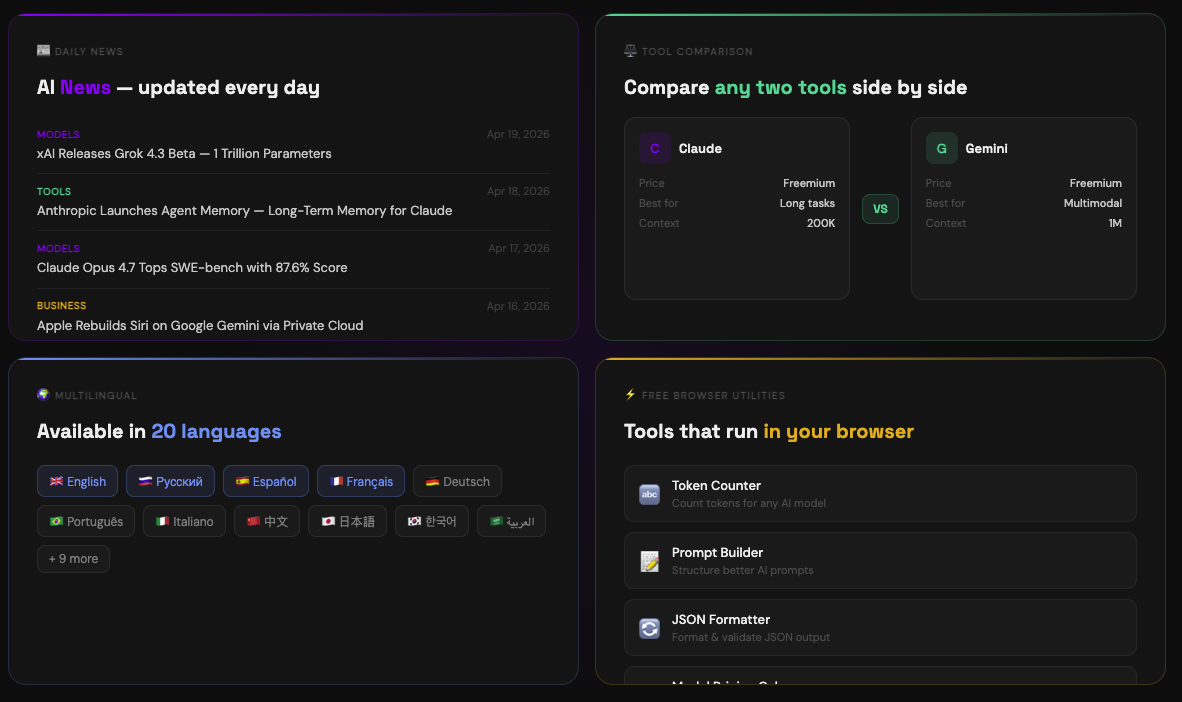Click the date Apr 19, 2026
Image resolution: width=1182 pixels, height=702 pixels.
(518, 134)
